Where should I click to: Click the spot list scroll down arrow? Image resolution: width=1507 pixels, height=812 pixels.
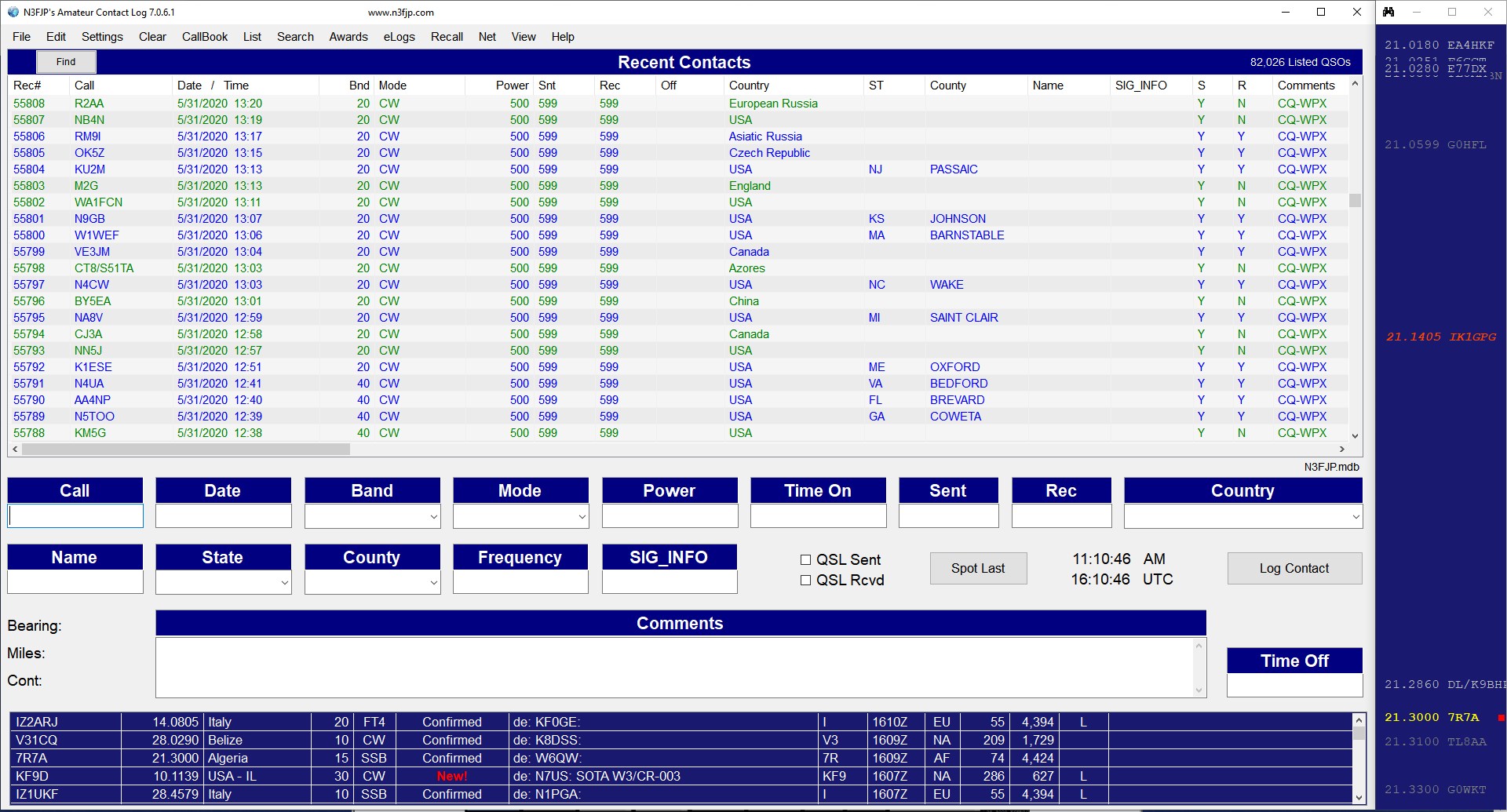pos(1359,797)
